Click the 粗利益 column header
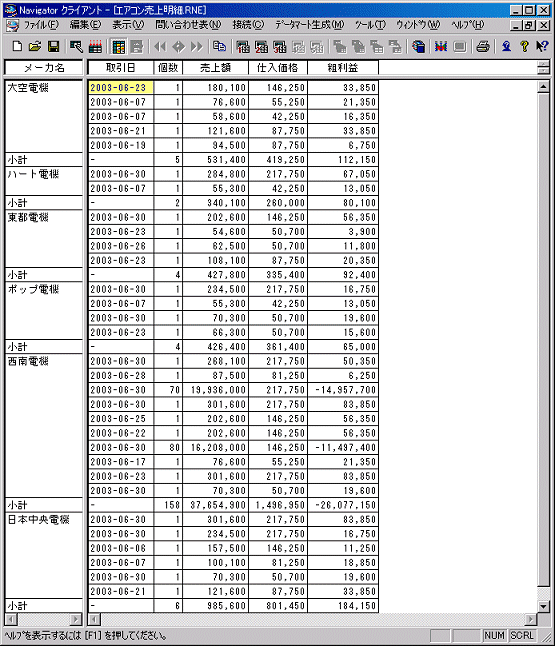The image size is (555, 646). pos(343,68)
